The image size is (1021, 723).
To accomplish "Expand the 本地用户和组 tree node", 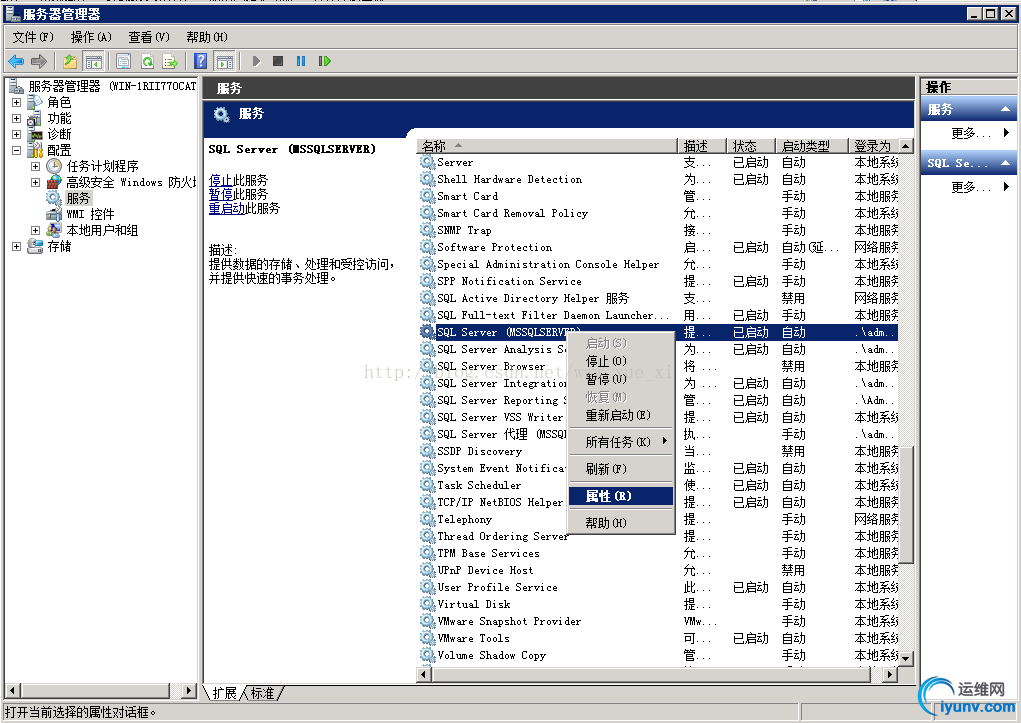I will [36, 230].
